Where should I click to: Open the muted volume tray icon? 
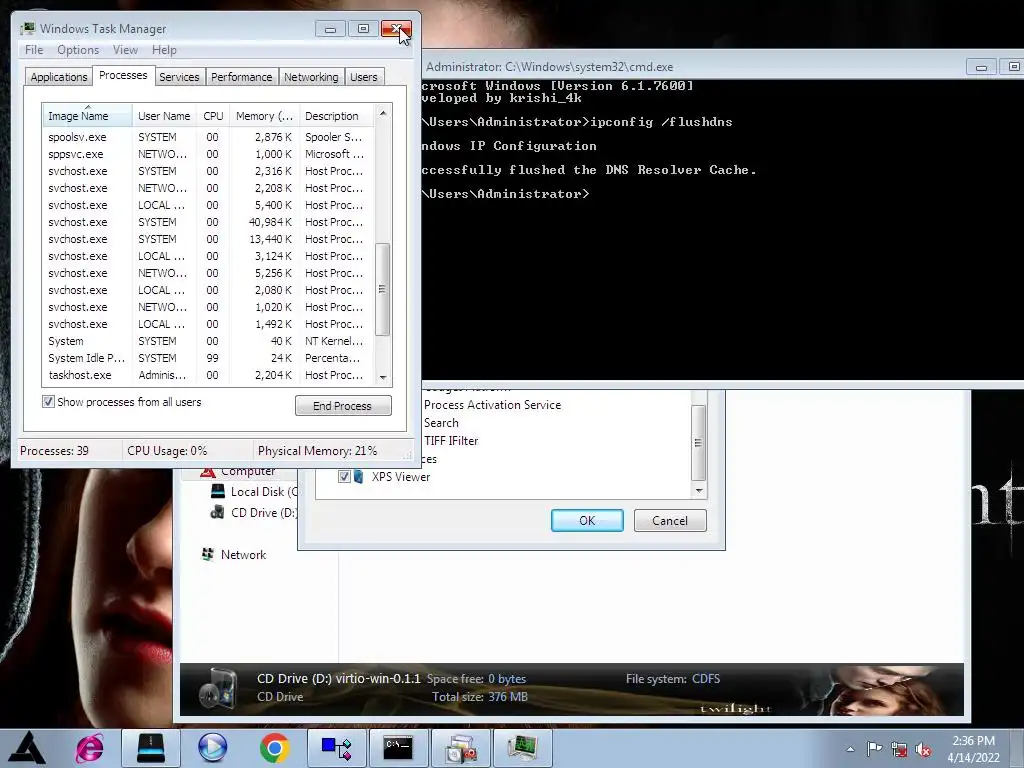[923, 749]
